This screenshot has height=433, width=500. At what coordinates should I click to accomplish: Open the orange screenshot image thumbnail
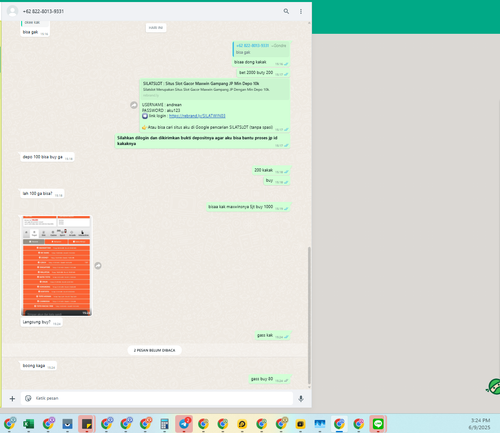click(x=56, y=266)
